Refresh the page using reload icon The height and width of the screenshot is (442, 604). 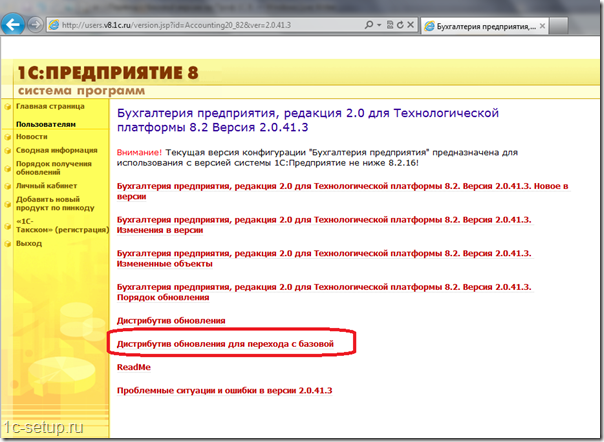400,25
